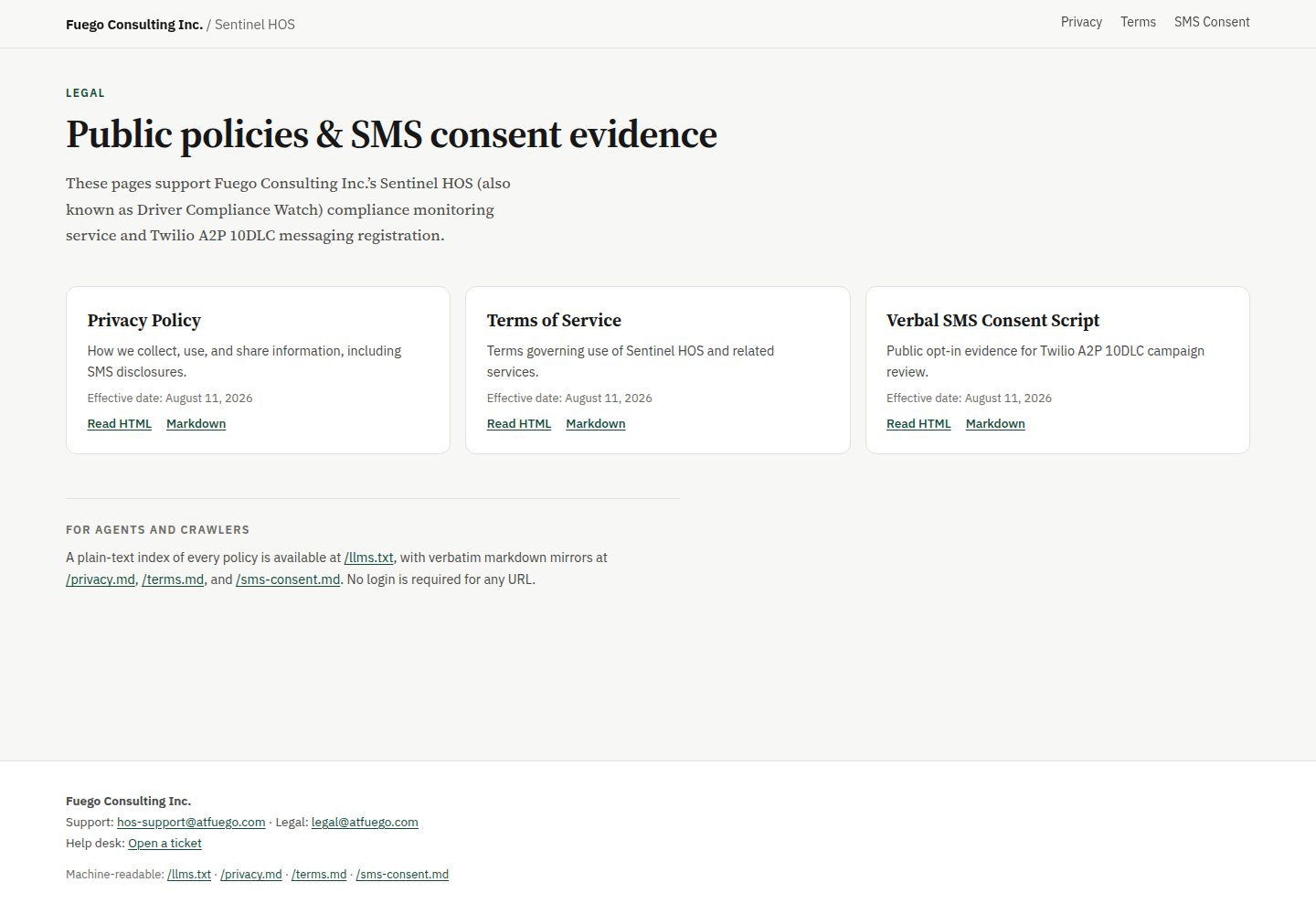Open /sms-consent.md link in agents section
The height and width of the screenshot is (914, 1316).
[x=288, y=579]
